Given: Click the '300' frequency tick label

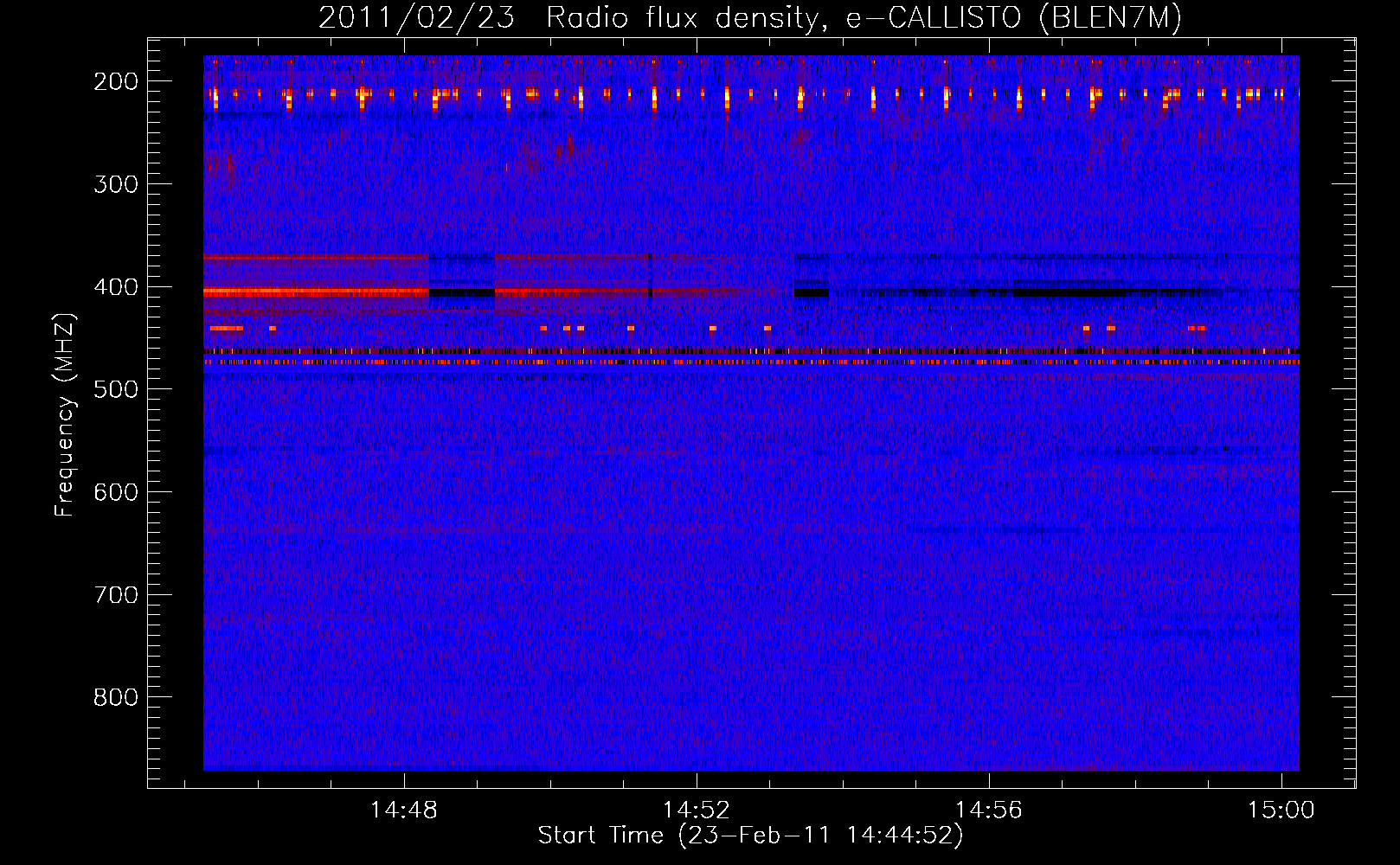Looking at the screenshot, I should pos(115,184).
